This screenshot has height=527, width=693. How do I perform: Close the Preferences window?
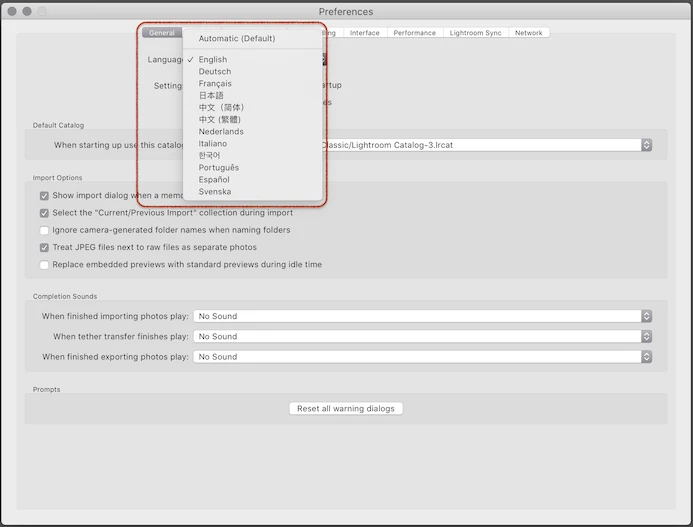(x=12, y=11)
